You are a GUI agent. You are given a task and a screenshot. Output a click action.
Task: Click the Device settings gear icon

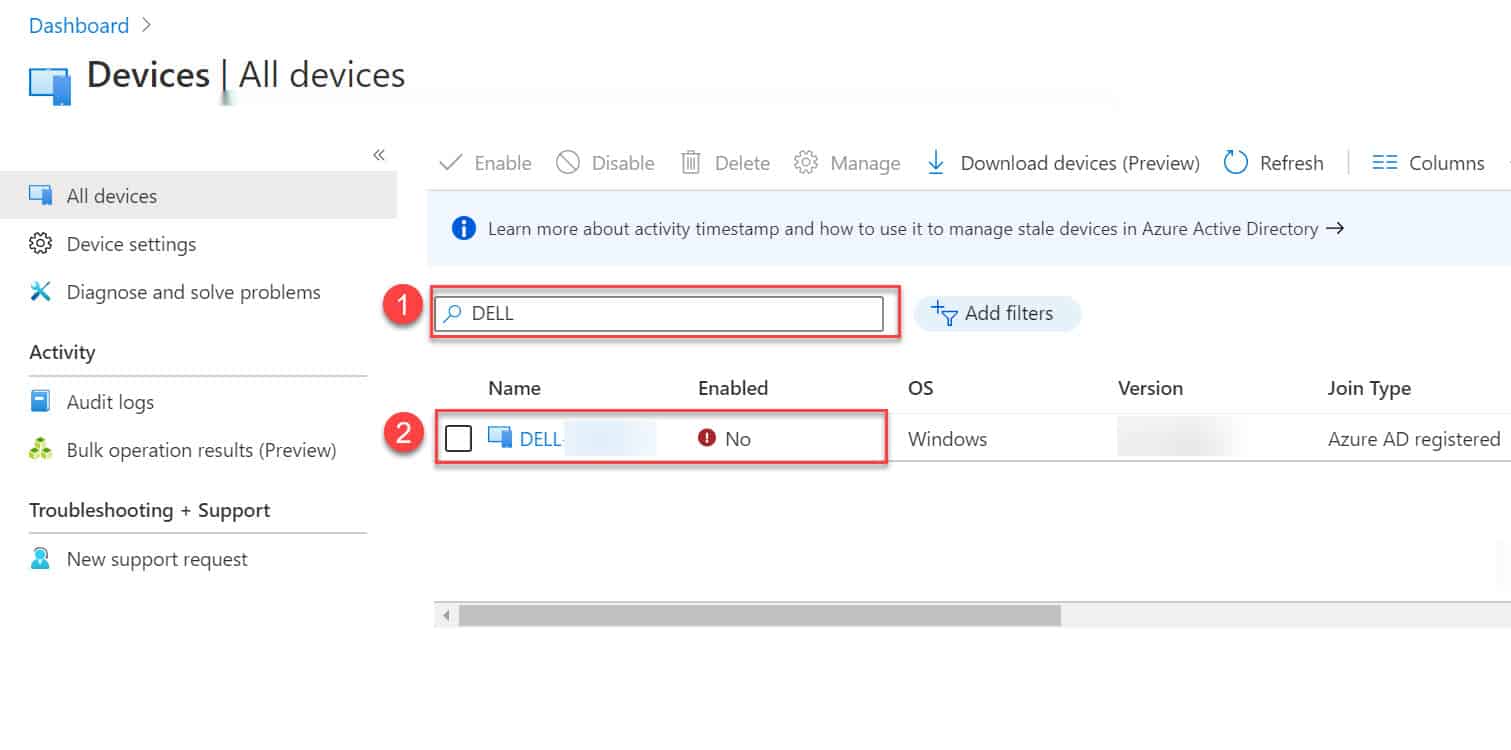[40, 243]
